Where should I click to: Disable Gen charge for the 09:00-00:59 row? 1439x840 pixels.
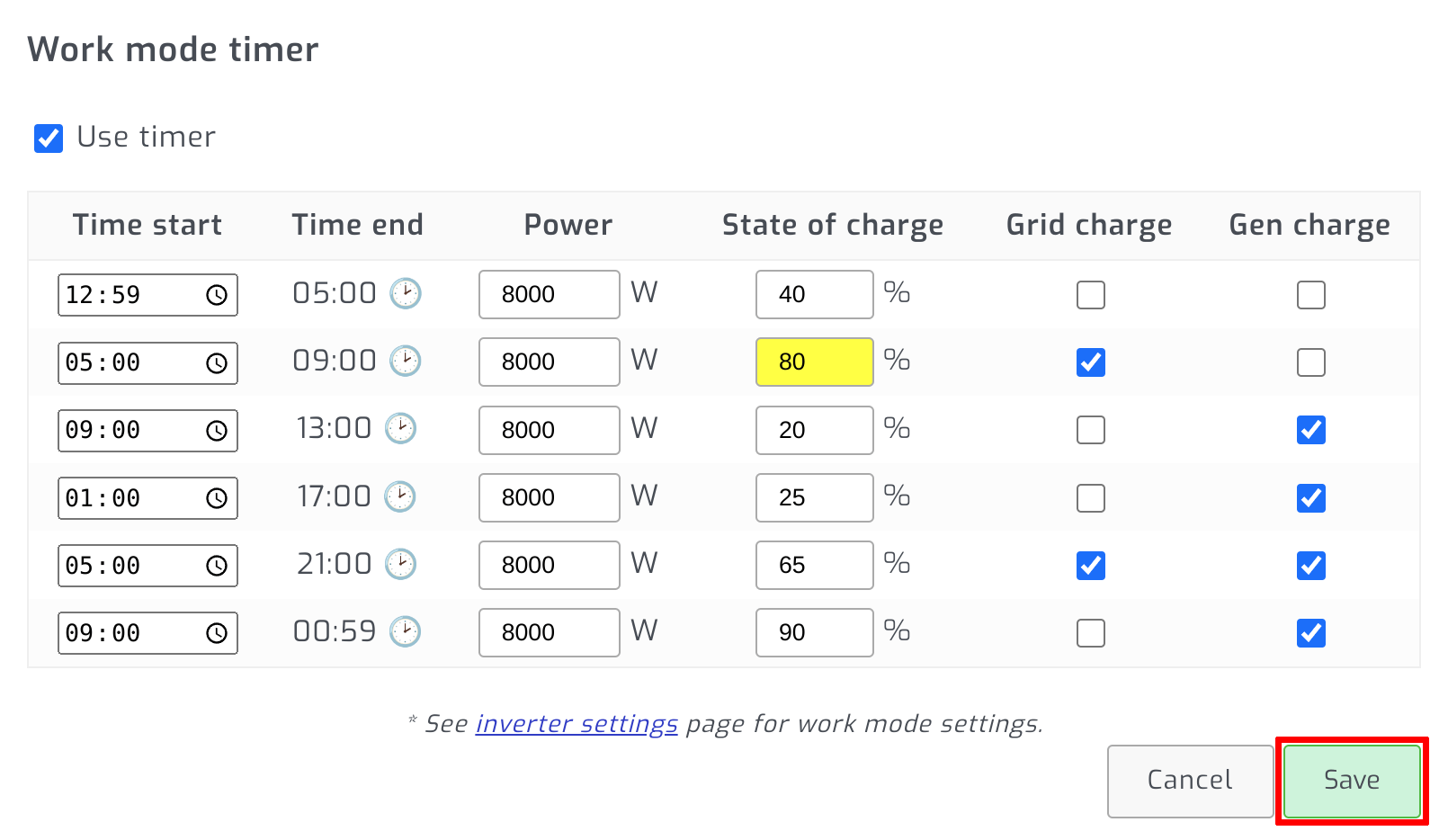pyautogui.click(x=1311, y=632)
